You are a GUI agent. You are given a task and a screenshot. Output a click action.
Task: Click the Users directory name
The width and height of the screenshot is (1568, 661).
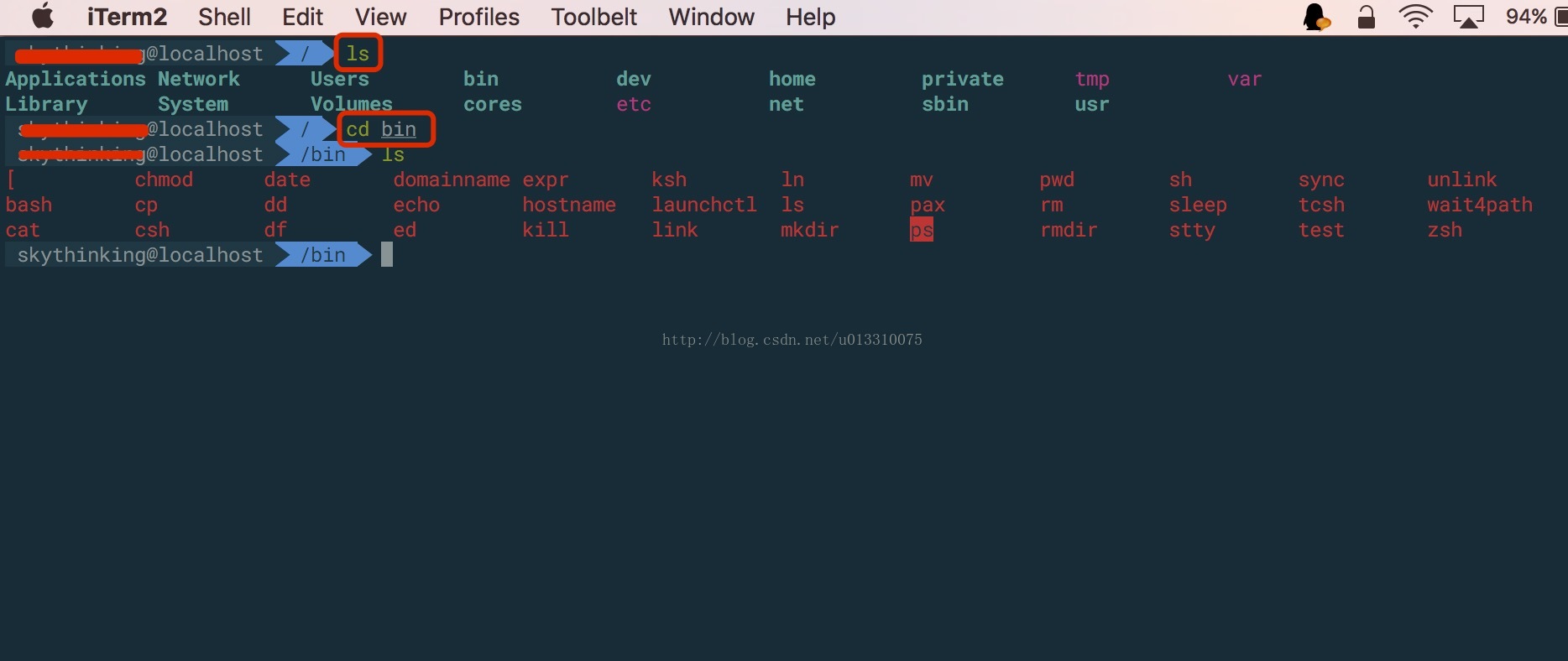pos(340,79)
